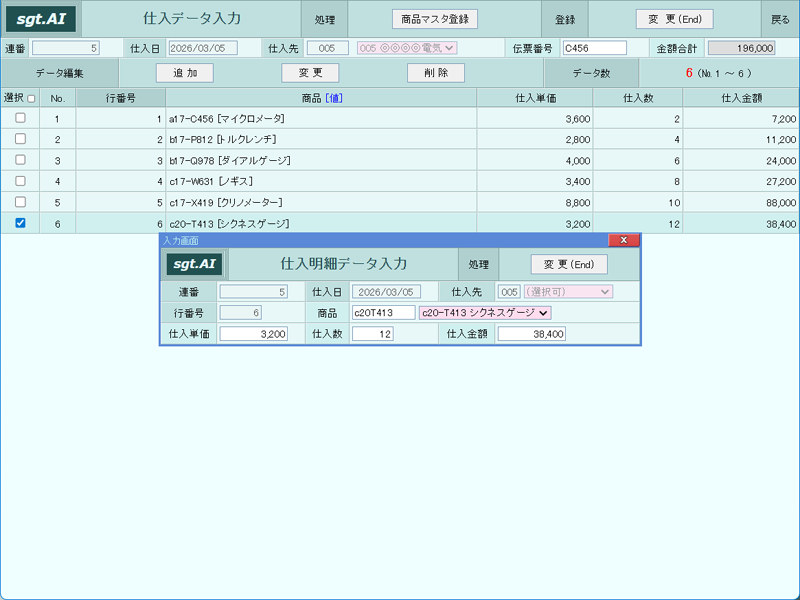Click the 仕入日 date field in popup

pyautogui.click(x=386, y=292)
